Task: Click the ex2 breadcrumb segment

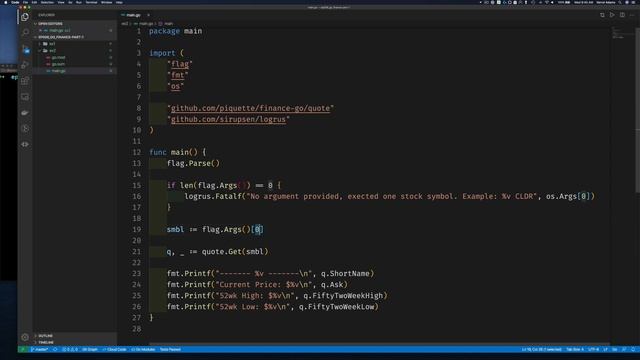Action: point(124,24)
